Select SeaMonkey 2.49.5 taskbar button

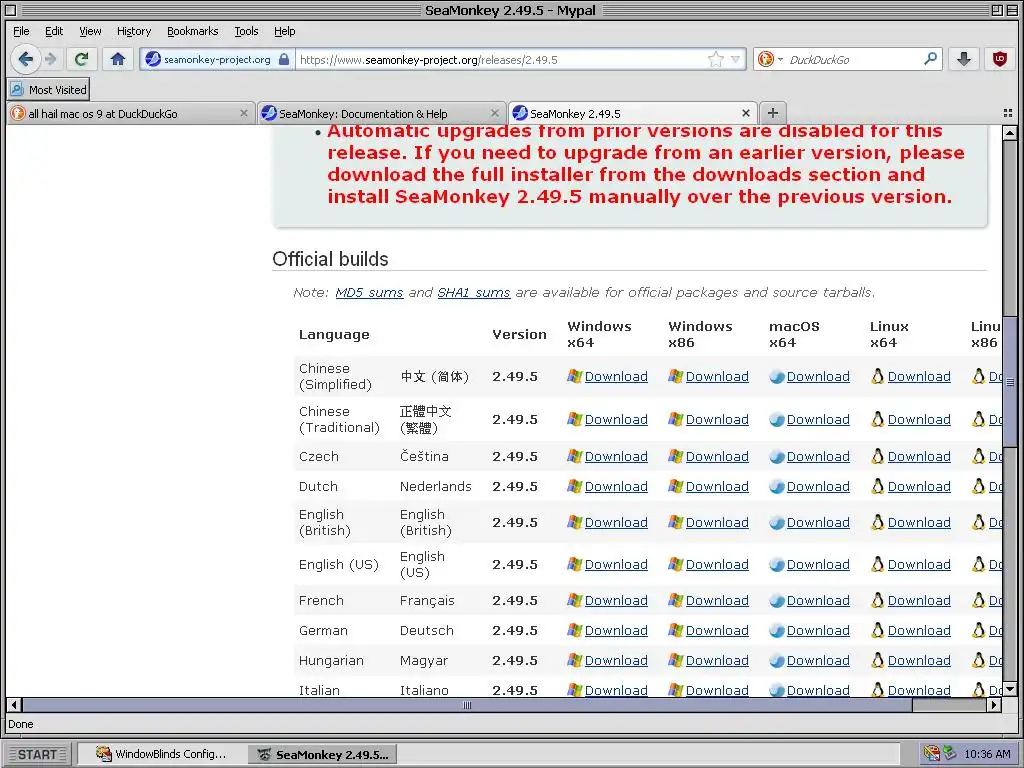(x=323, y=754)
